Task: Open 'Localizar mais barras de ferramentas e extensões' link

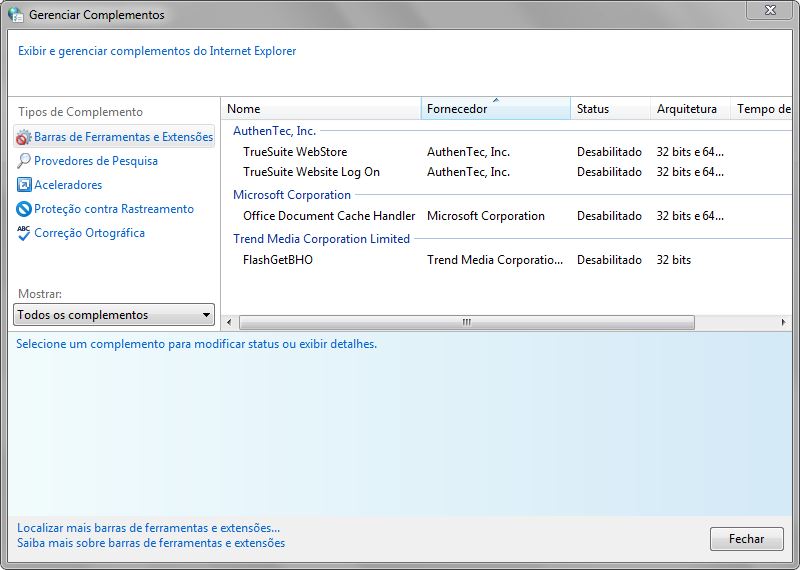Action: [148, 528]
